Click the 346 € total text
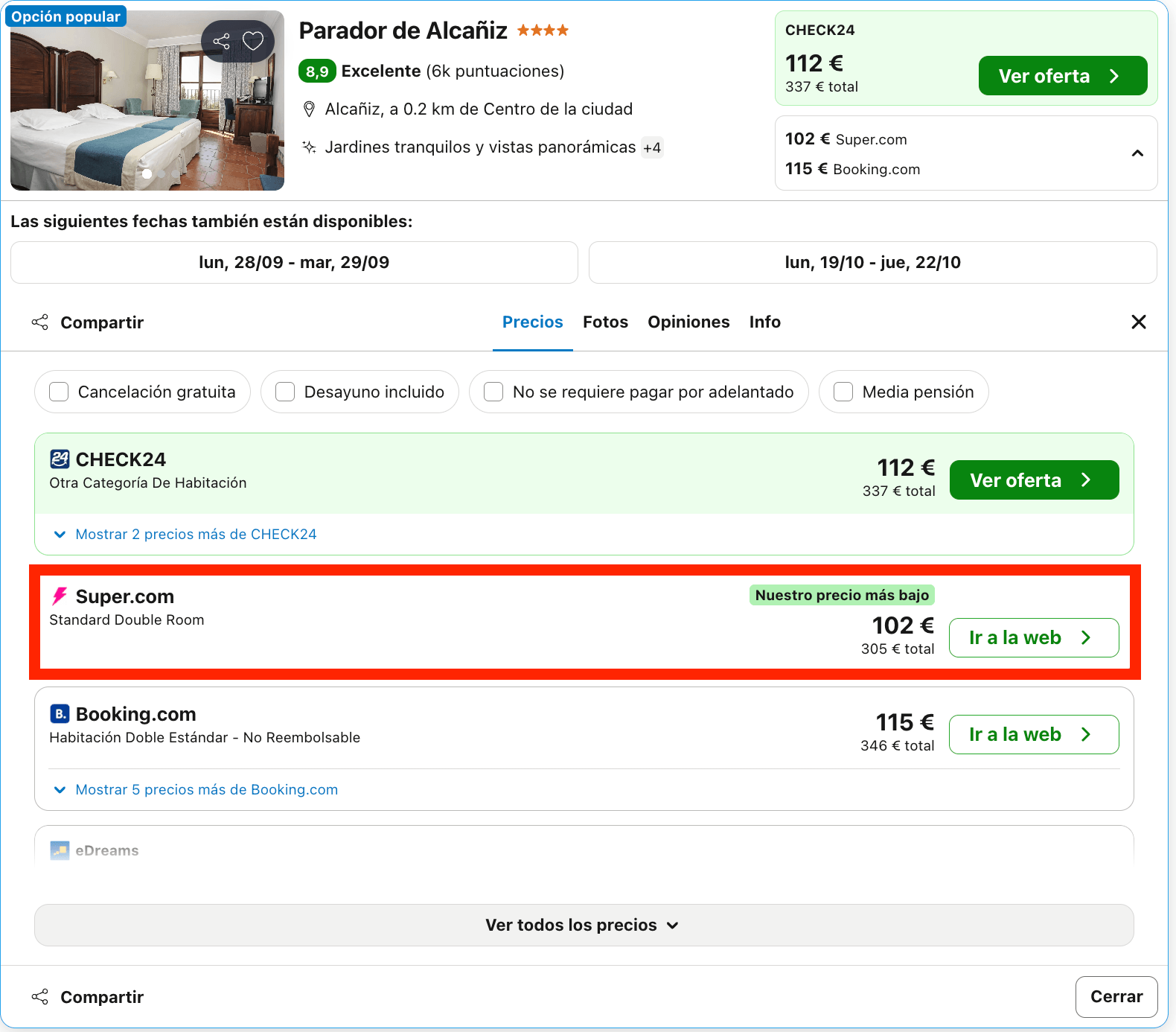Screen dimensions: 1176x1032 (898, 745)
